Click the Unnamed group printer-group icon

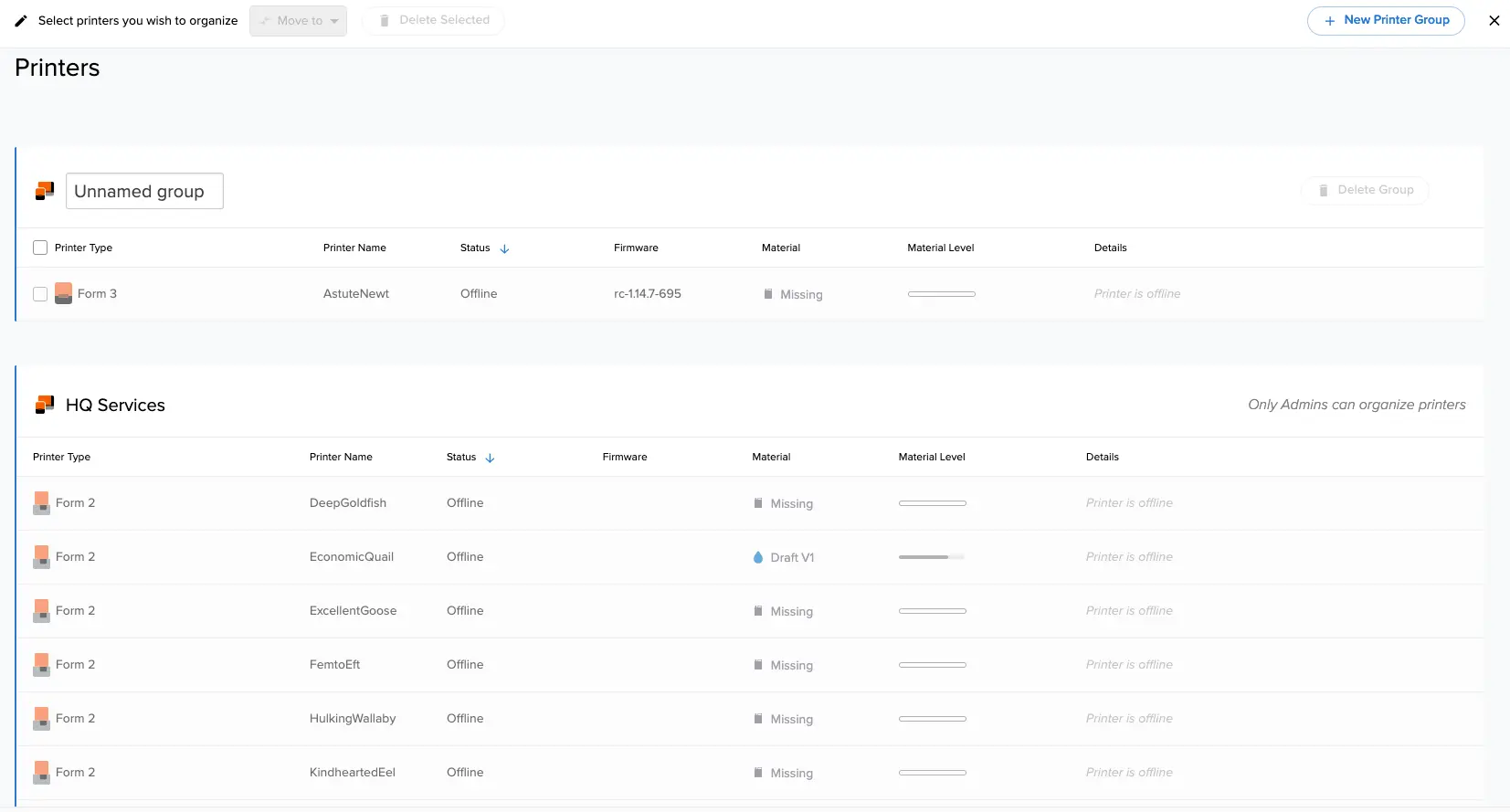[45, 191]
